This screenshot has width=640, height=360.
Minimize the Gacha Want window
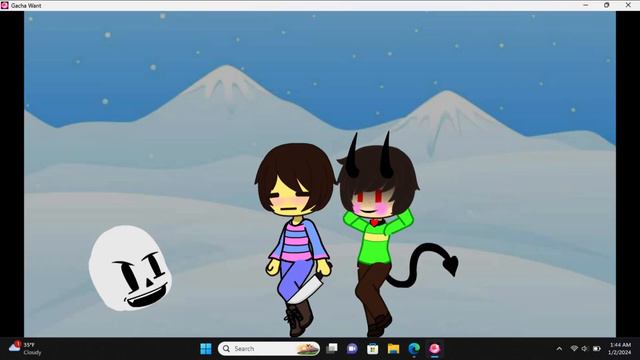(x=586, y=5)
